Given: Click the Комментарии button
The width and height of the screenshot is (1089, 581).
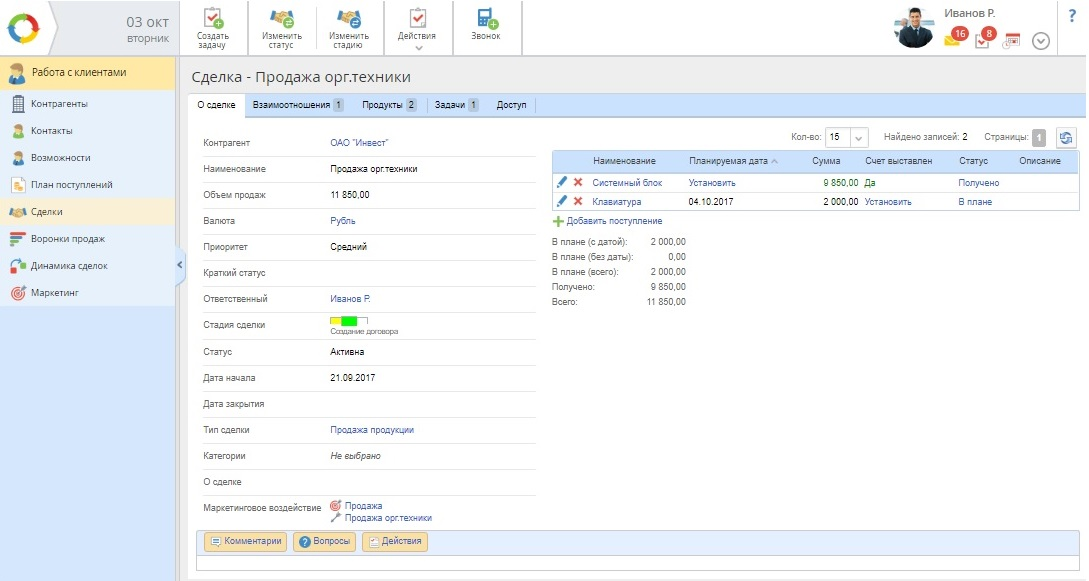Looking at the screenshot, I should (245, 541).
